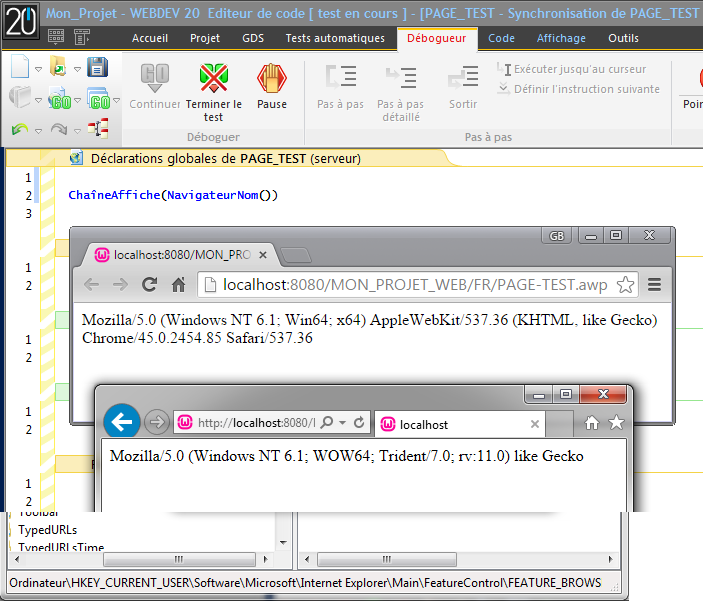
Task: Pause the debugger
Action: (x=272, y=86)
